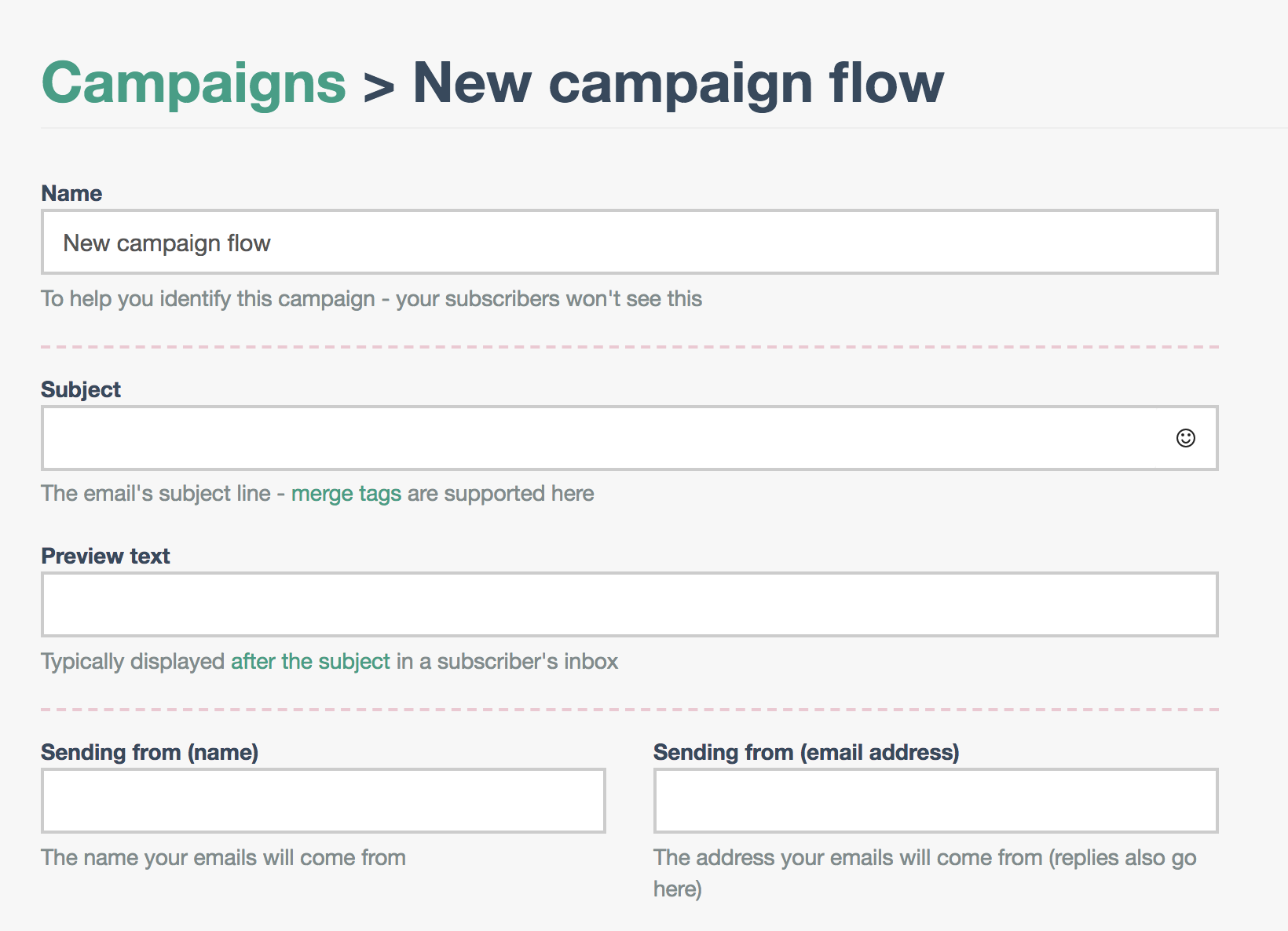Click into the Subject input field
The height and width of the screenshot is (931, 1288).
click(597, 438)
